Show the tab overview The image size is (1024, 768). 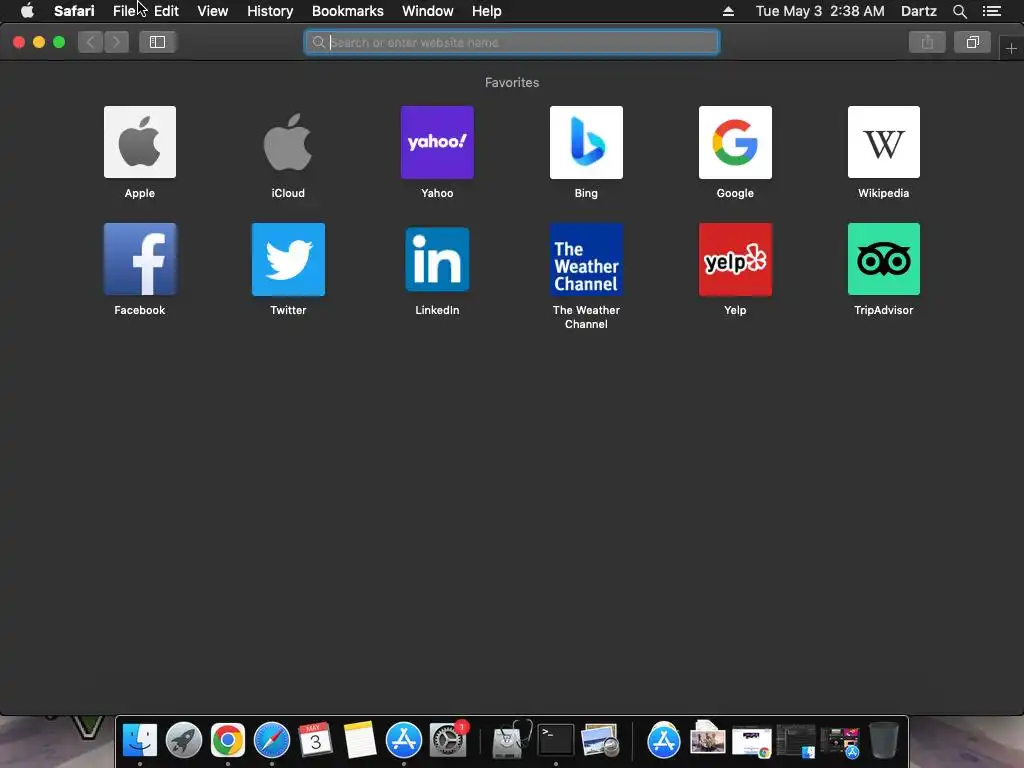click(x=972, y=42)
